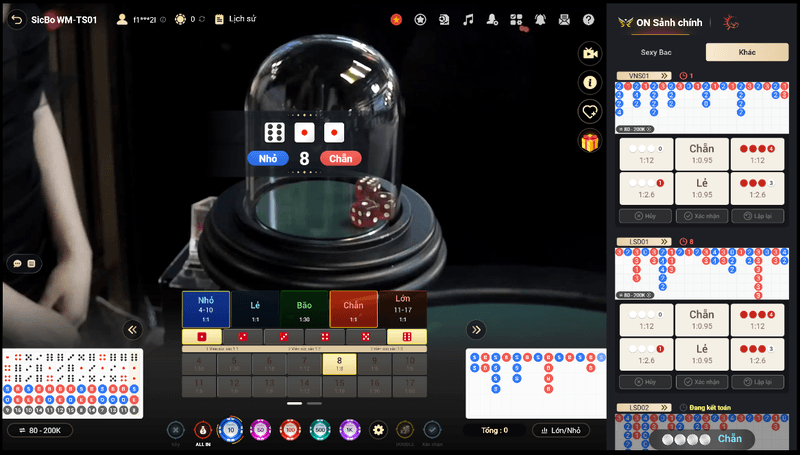800x455 pixels.
Task: Switch to the Sexy Bac tab
Action: (x=656, y=52)
